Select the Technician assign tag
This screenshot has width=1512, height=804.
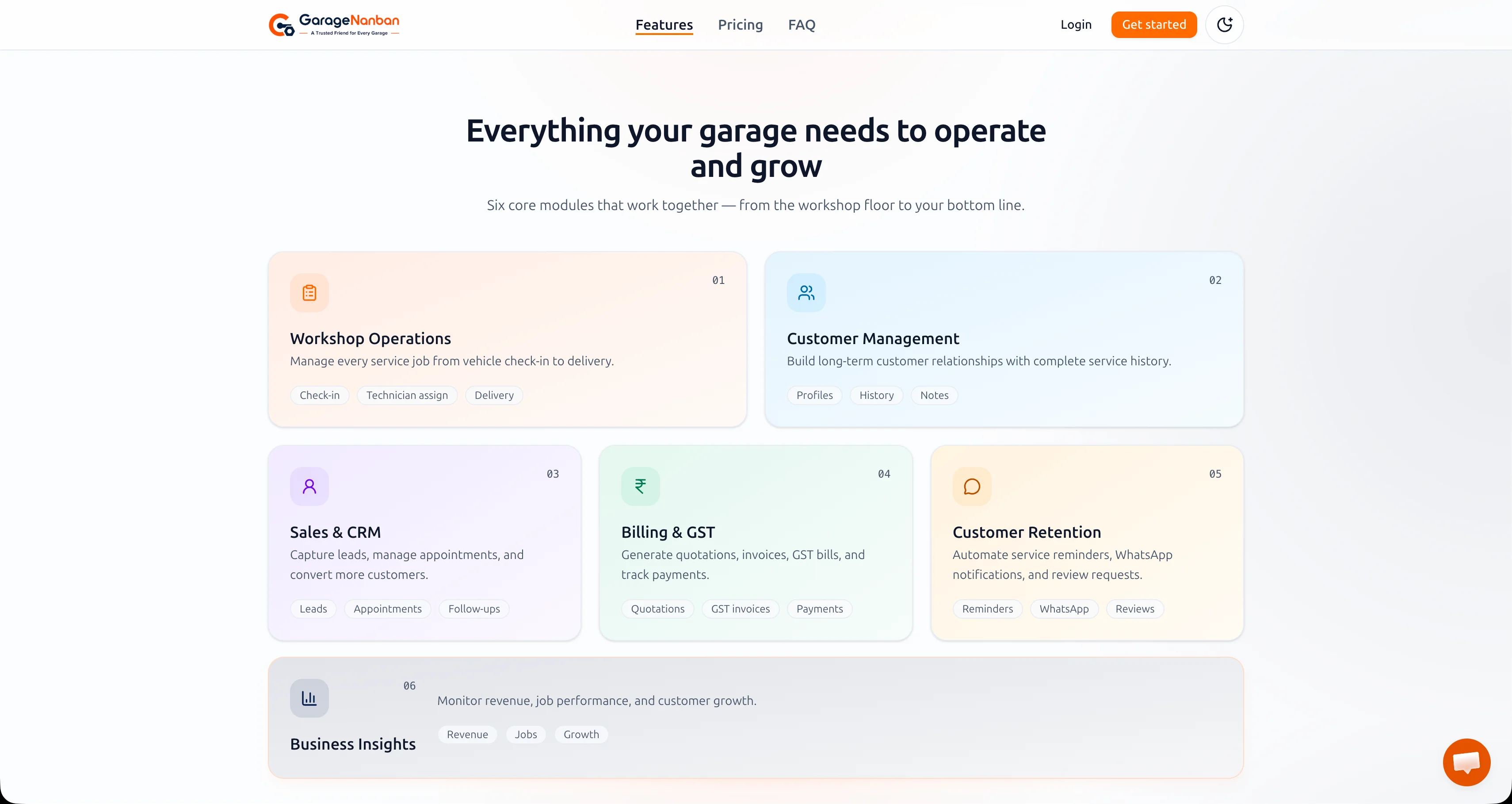pyautogui.click(x=407, y=395)
